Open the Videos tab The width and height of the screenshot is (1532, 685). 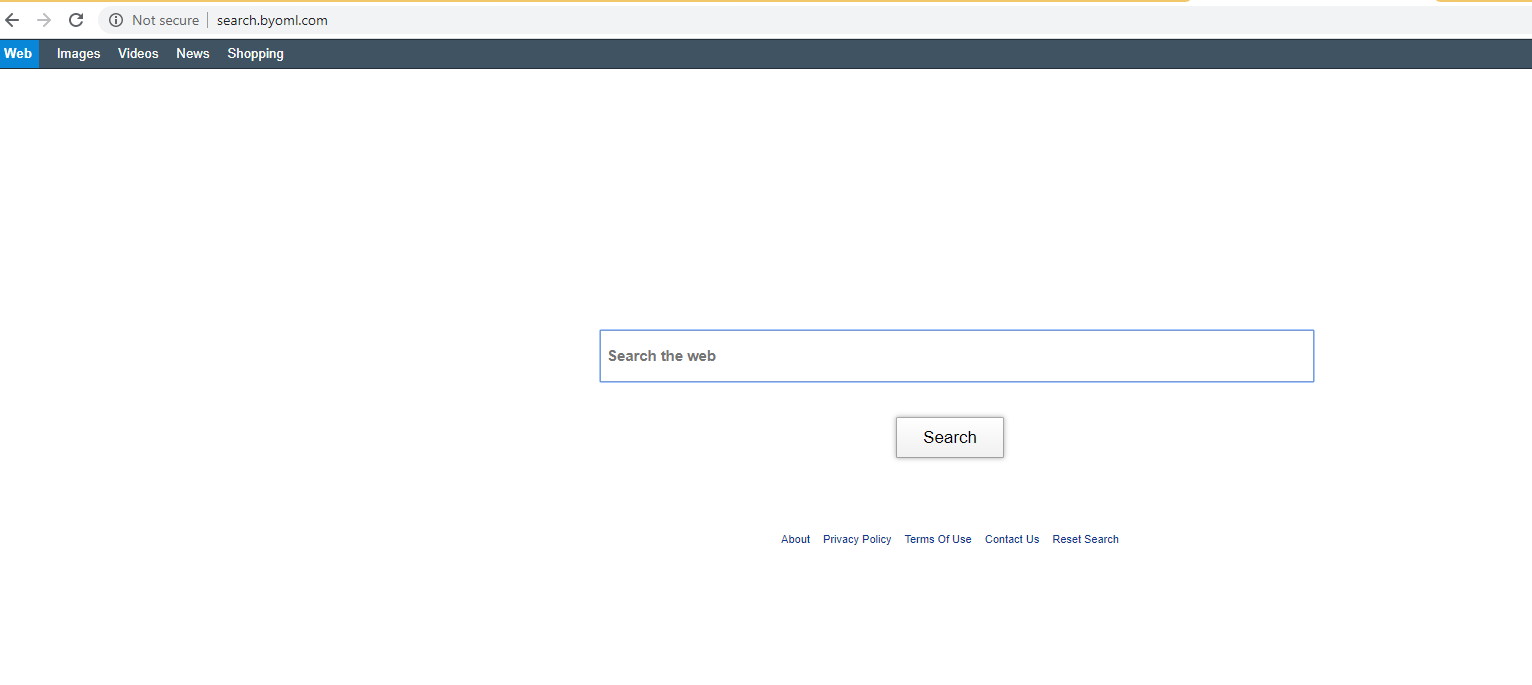tap(138, 54)
